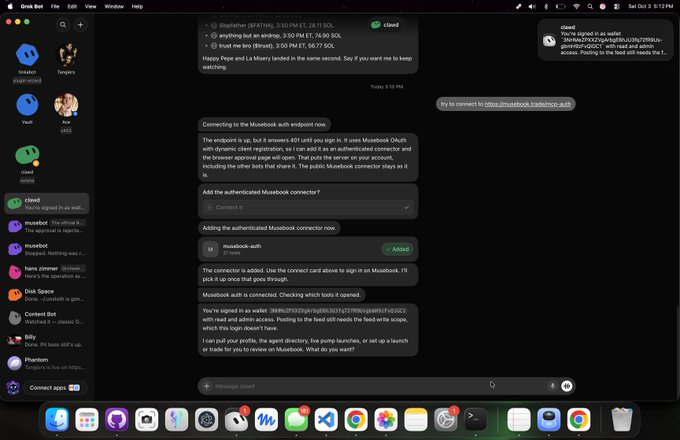Open the user avatar beside Connect apps
The height and width of the screenshot is (440, 680).
click(x=13, y=388)
